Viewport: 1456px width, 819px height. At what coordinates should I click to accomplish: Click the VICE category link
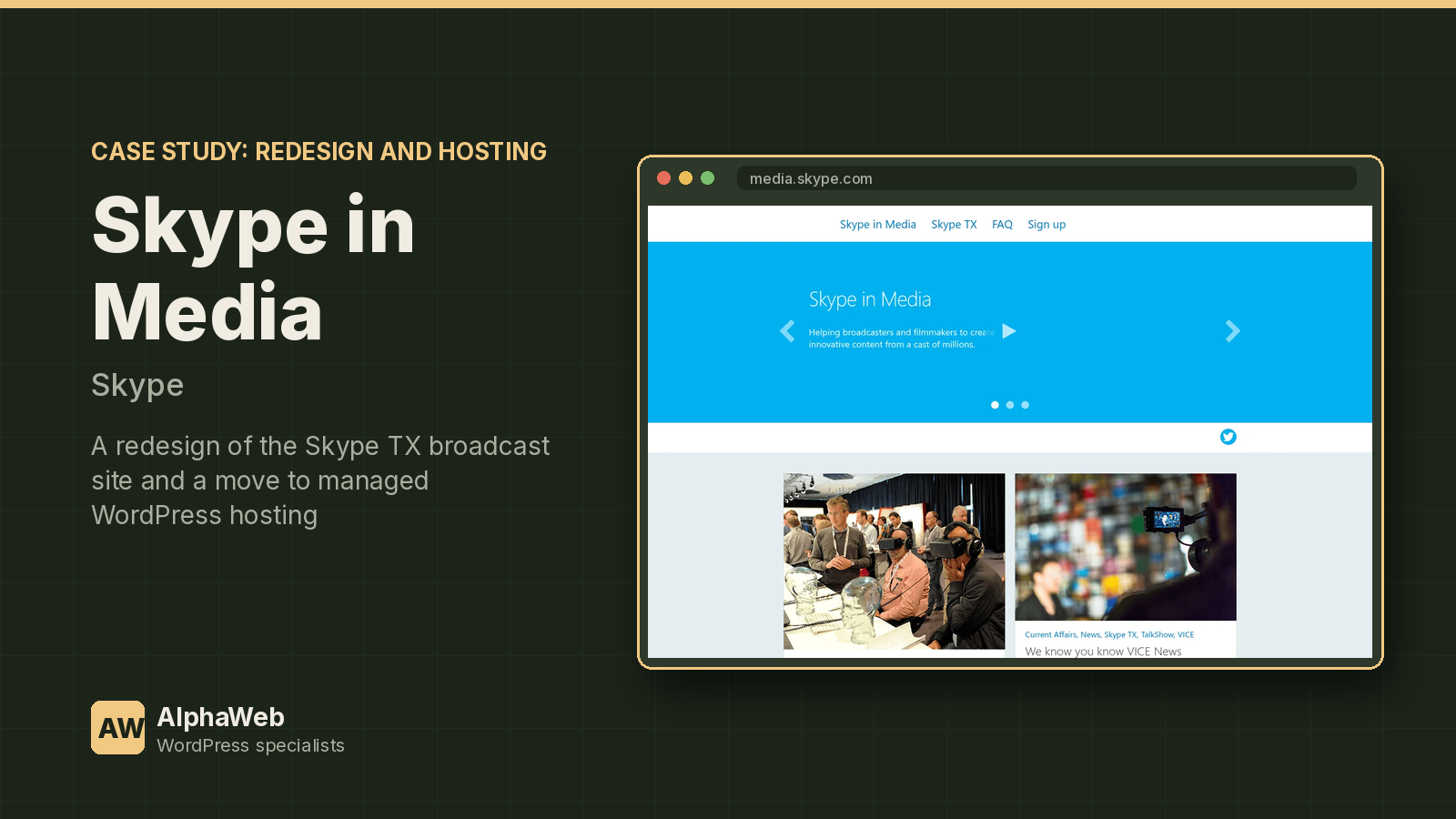tap(1186, 635)
